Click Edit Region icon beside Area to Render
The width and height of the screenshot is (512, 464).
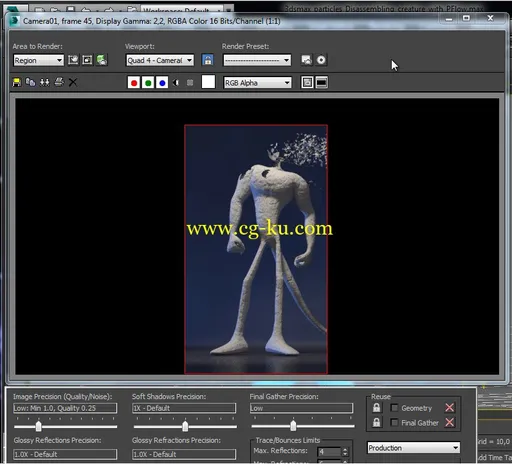click(73, 60)
